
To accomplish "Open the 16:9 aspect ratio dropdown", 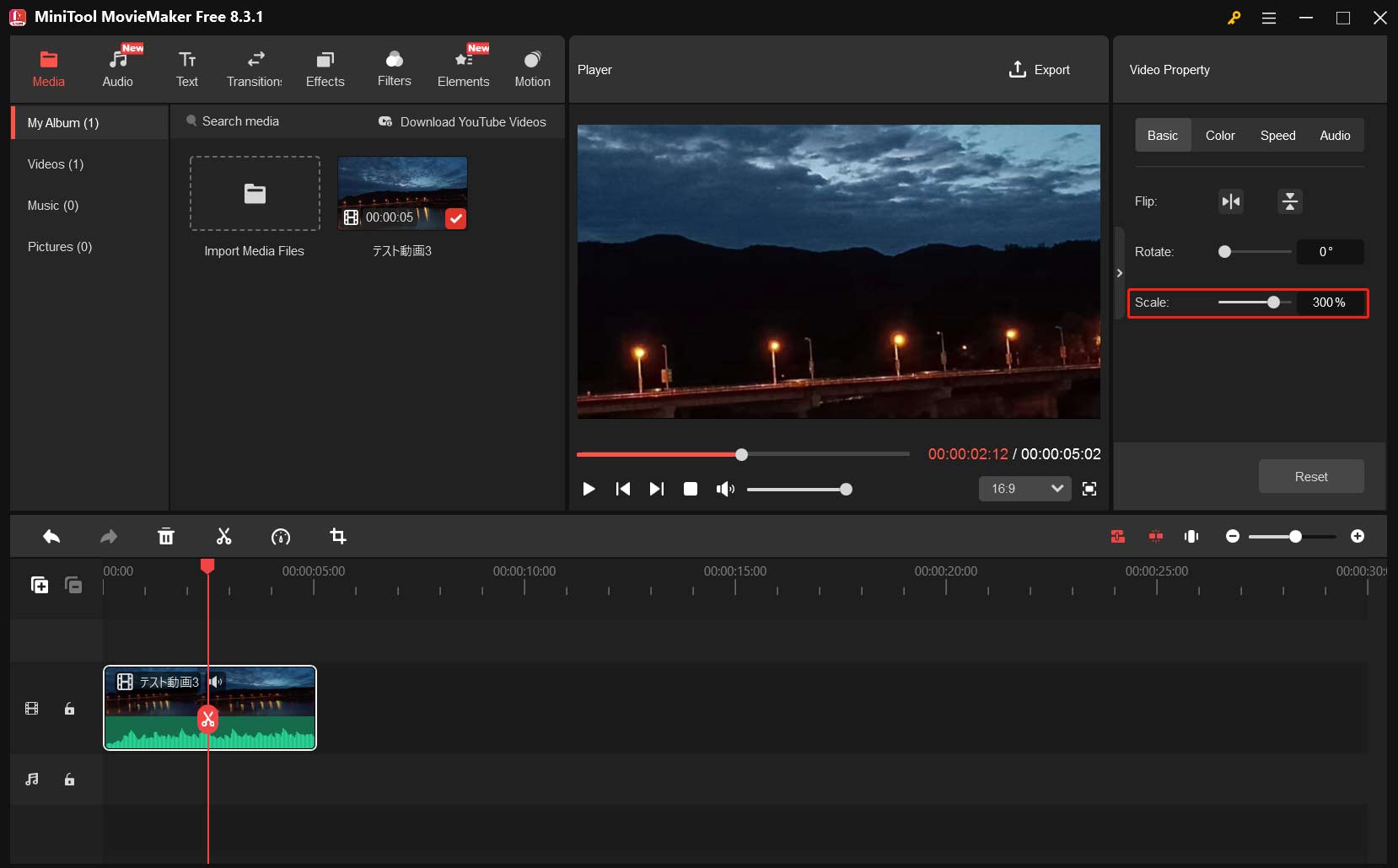I will (1024, 489).
